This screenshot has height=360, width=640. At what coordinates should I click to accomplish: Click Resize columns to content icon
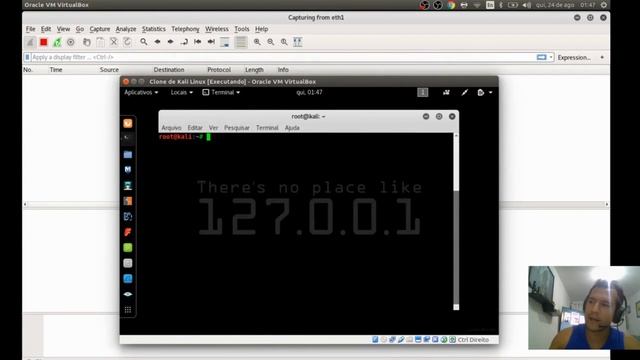point(298,42)
